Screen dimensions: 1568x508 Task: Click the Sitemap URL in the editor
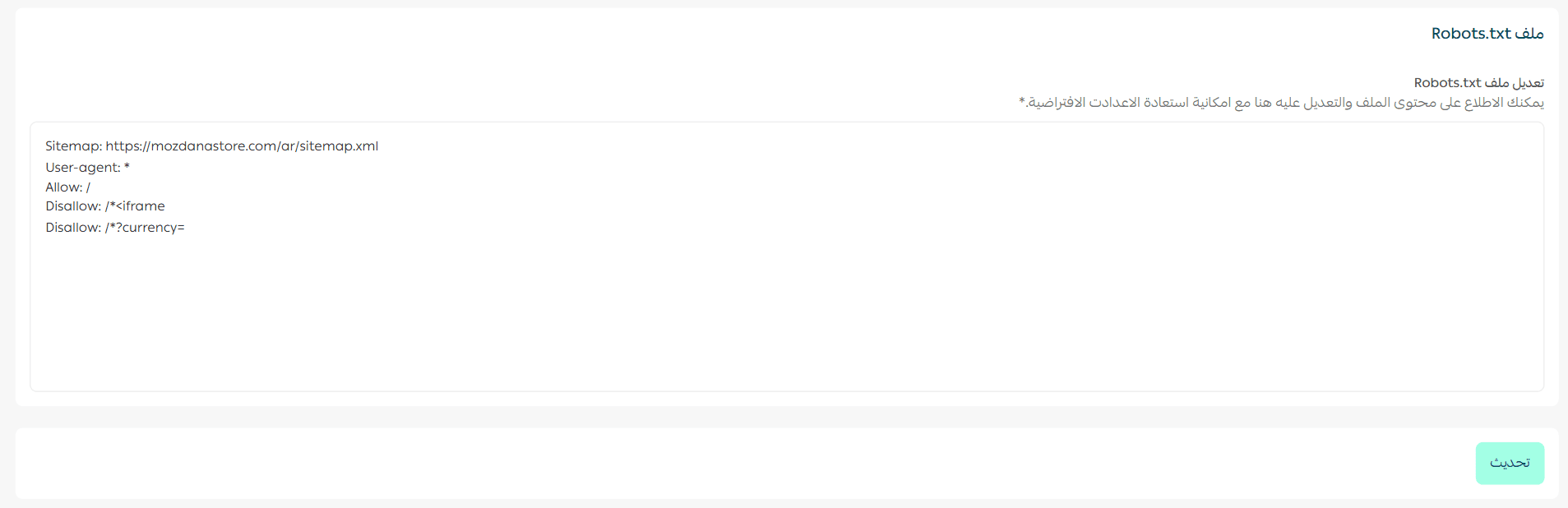click(x=242, y=146)
